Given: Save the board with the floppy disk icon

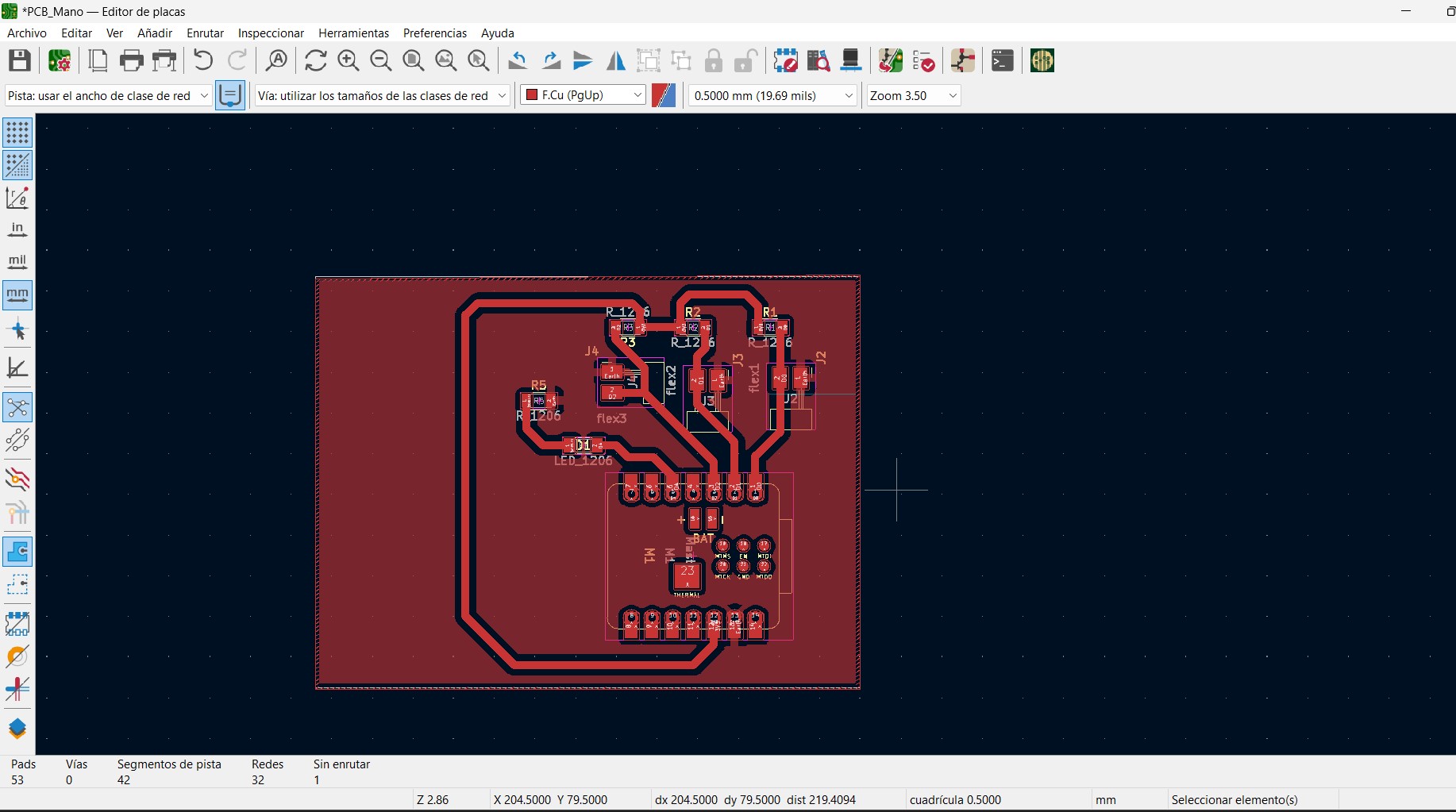Looking at the screenshot, I should [x=20, y=60].
